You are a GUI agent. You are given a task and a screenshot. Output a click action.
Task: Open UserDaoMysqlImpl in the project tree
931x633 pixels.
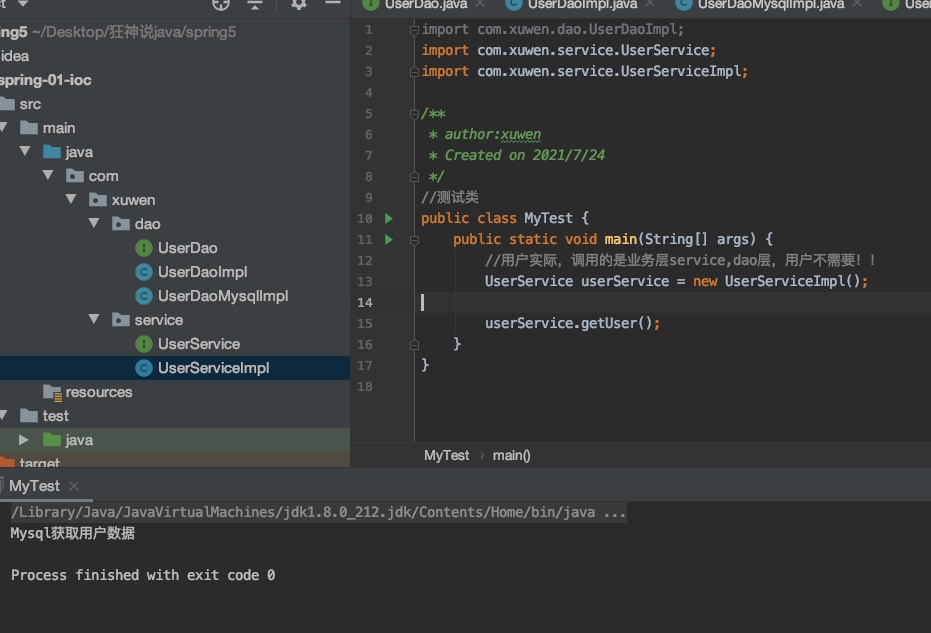(x=222, y=296)
